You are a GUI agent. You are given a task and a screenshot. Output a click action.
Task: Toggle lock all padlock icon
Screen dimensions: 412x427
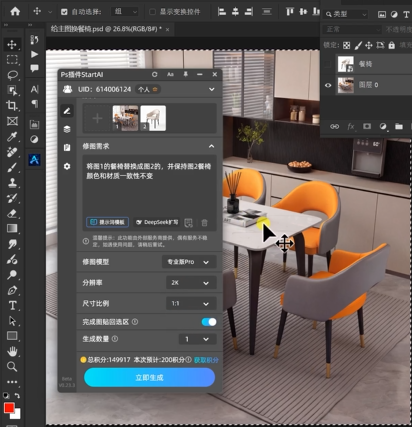click(x=392, y=45)
